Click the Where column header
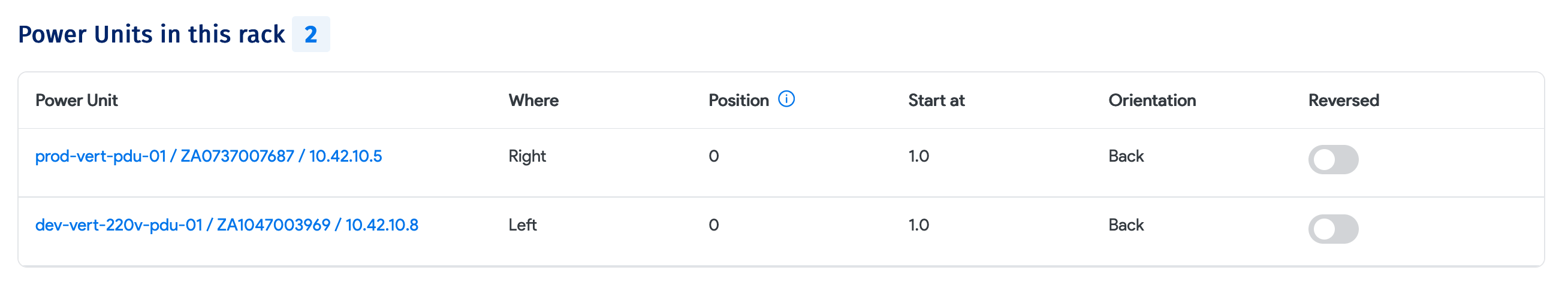This screenshot has width=1568, height=303. [x=533, y=101]
